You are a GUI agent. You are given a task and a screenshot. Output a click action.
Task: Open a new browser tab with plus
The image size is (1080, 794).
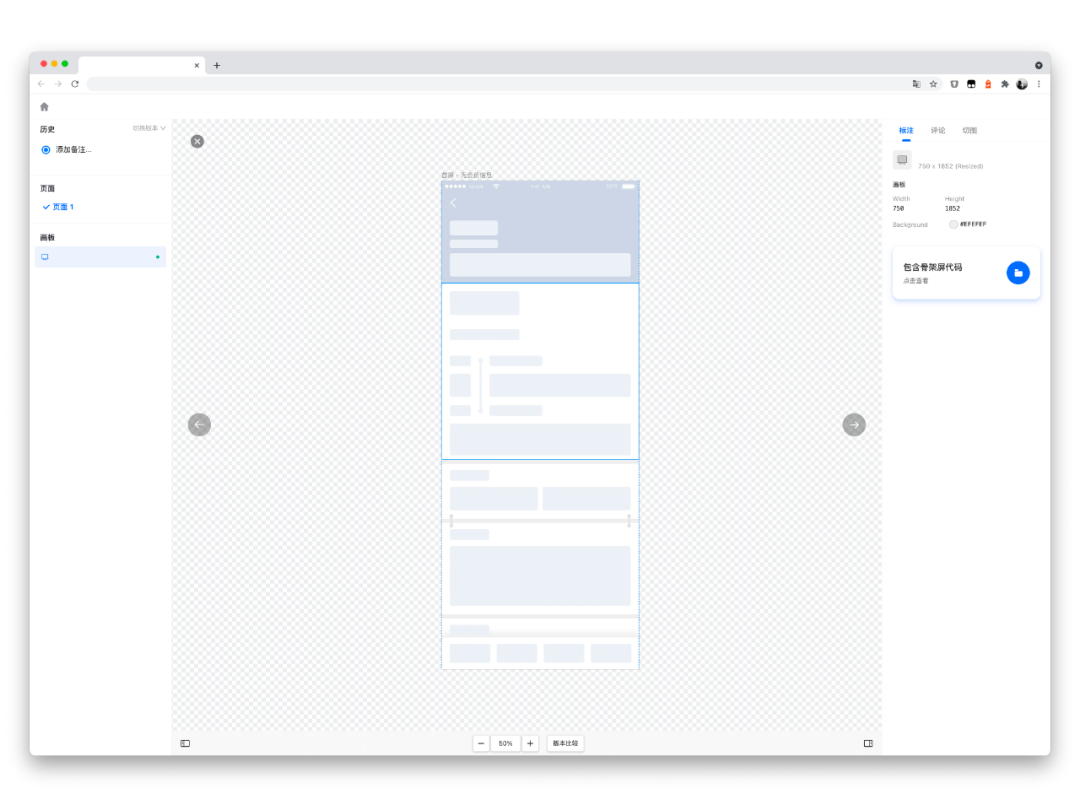point(216,65)
